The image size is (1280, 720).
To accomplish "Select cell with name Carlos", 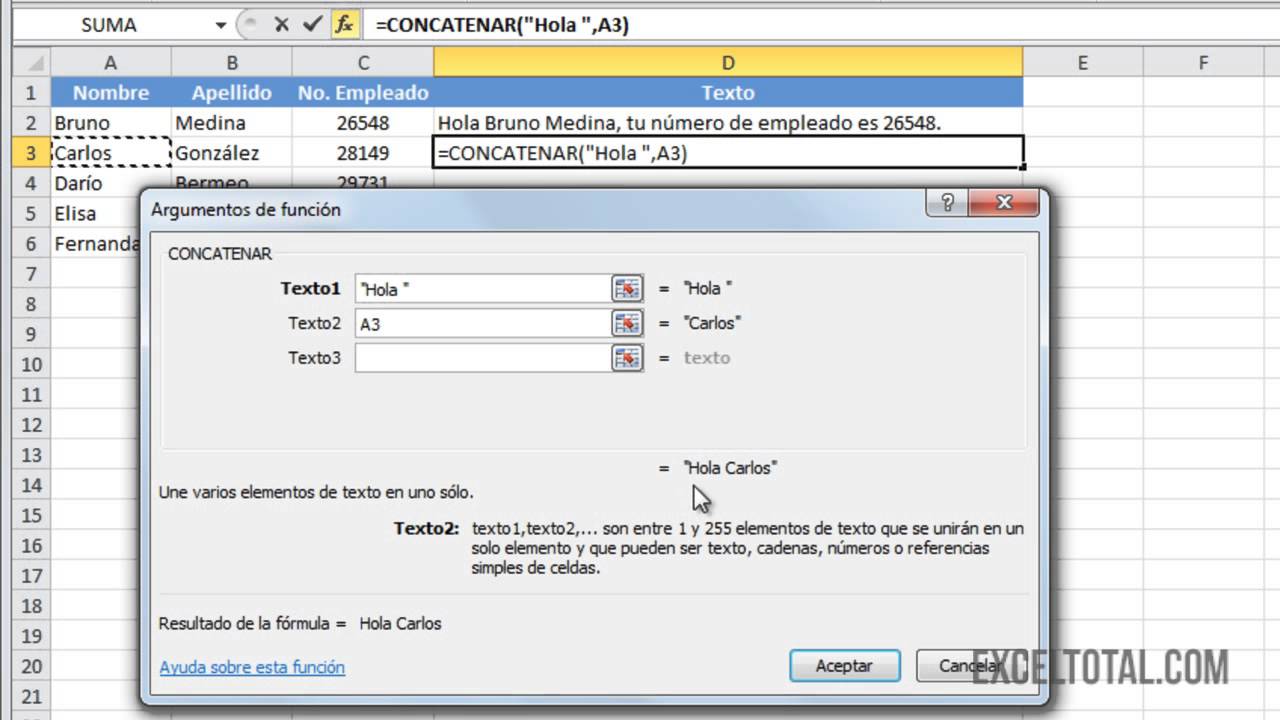I will click(111, 153).
